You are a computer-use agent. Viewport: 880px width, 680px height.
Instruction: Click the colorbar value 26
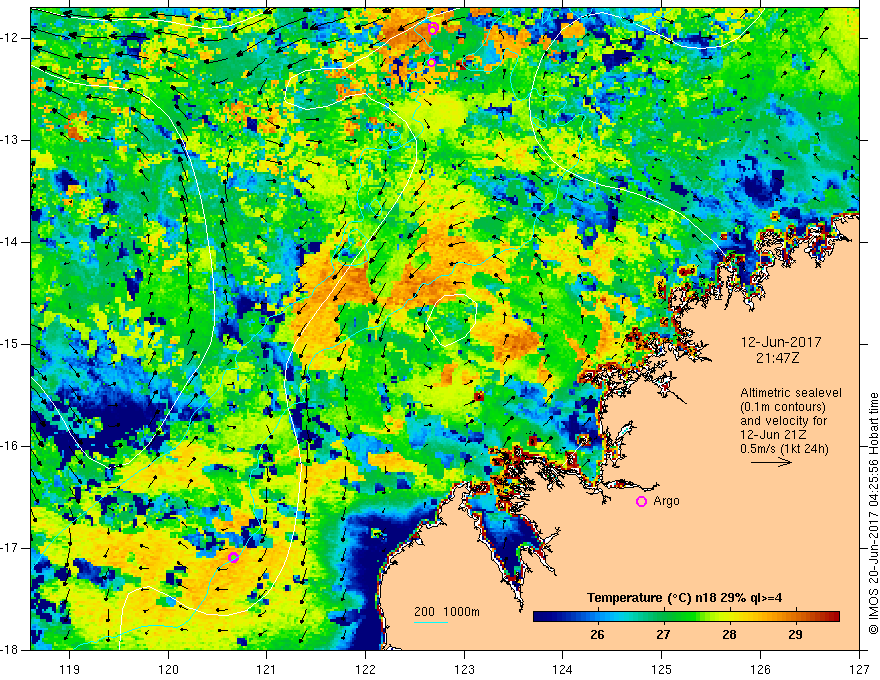coord(597,635)
